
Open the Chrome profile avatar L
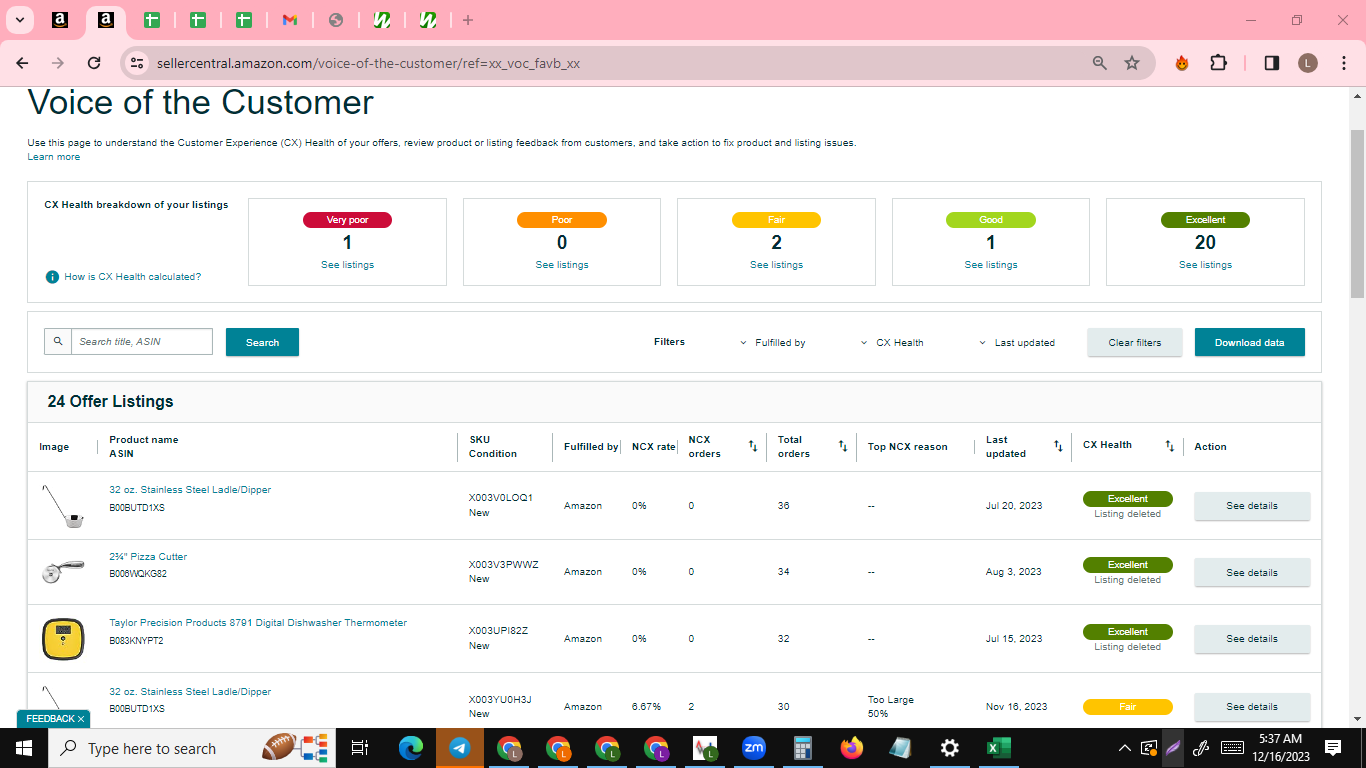[1308, 63]
